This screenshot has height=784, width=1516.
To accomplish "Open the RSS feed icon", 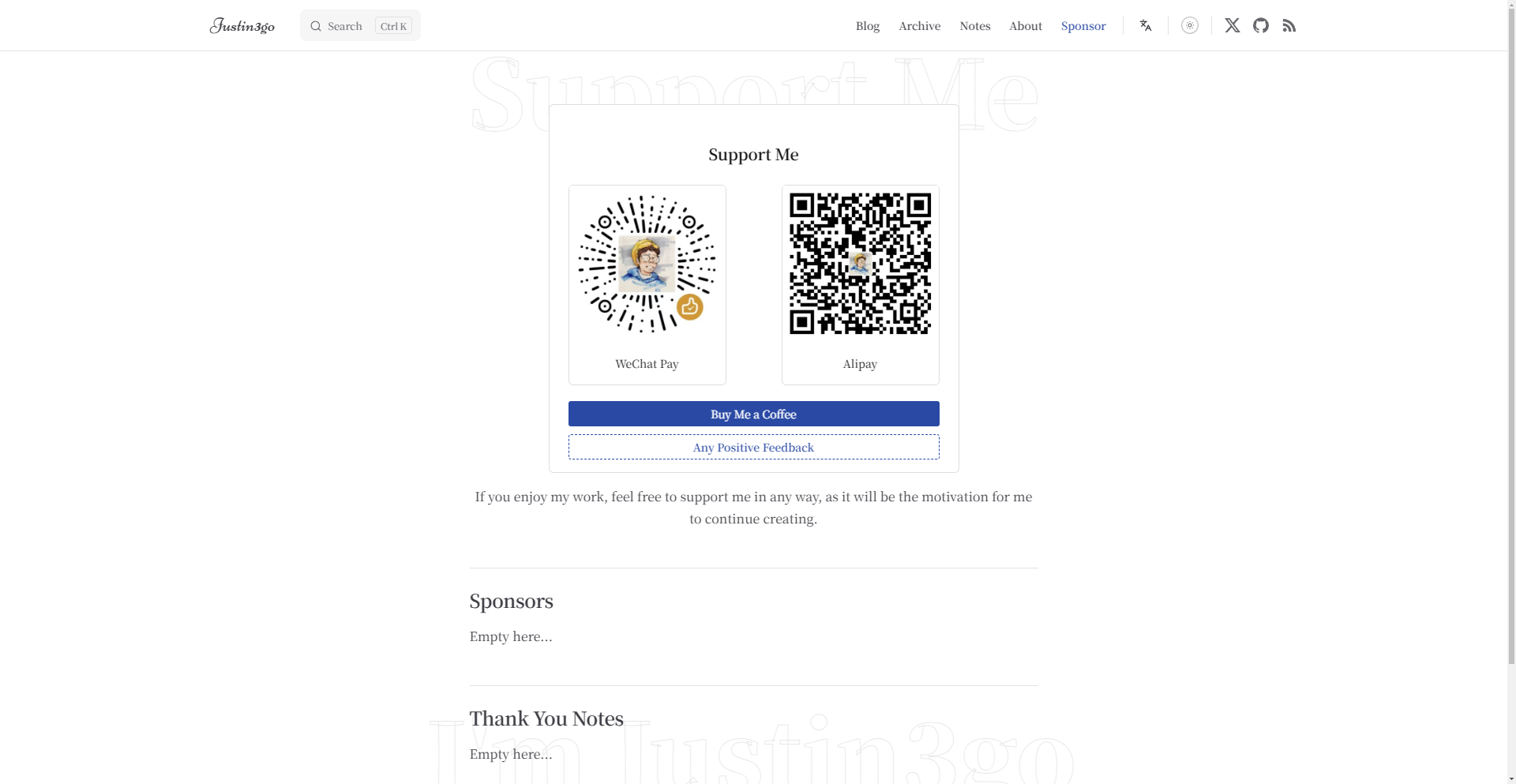I will click(x=1289, y=25).
